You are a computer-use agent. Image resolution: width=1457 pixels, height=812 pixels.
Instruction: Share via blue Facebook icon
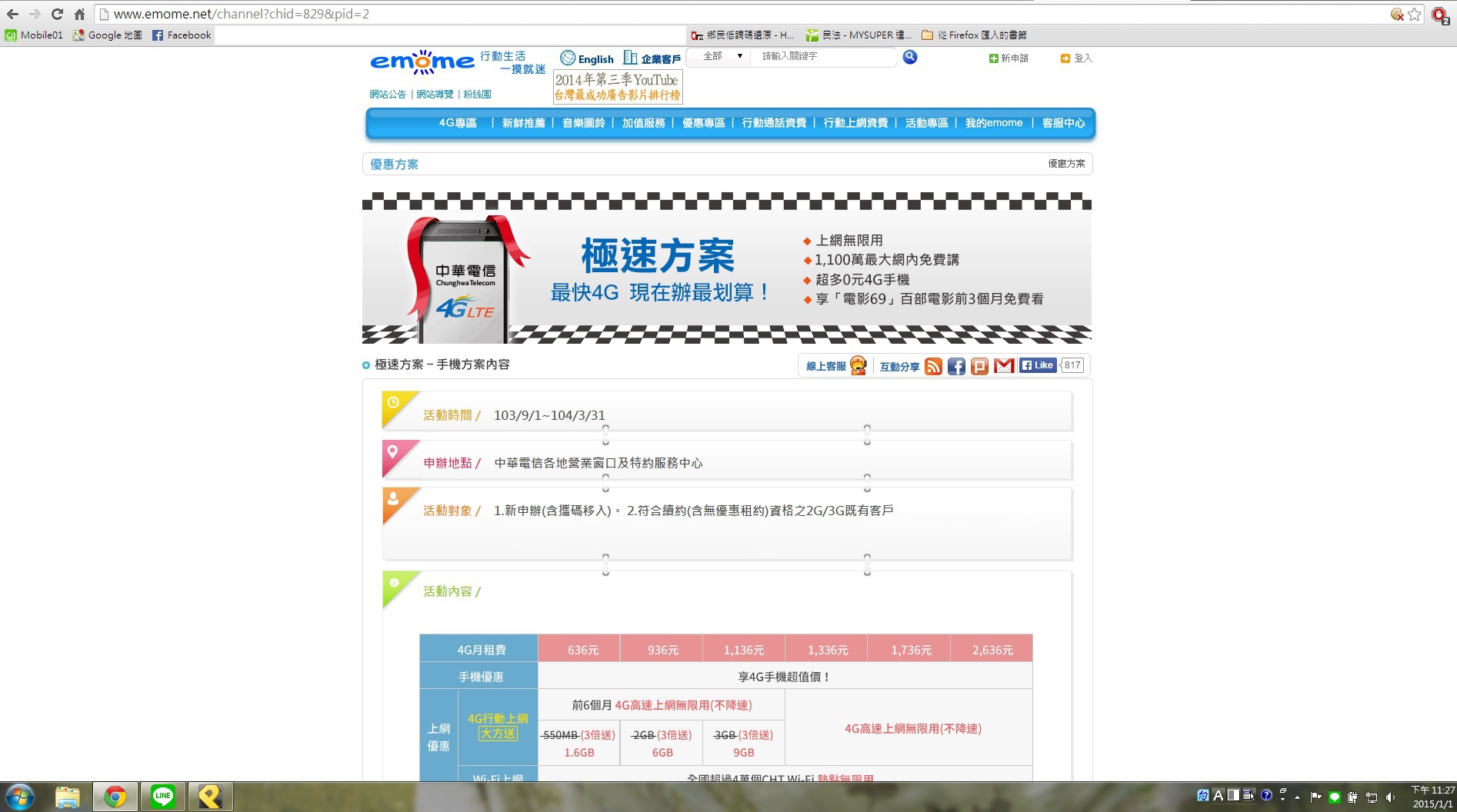point(956,366)
